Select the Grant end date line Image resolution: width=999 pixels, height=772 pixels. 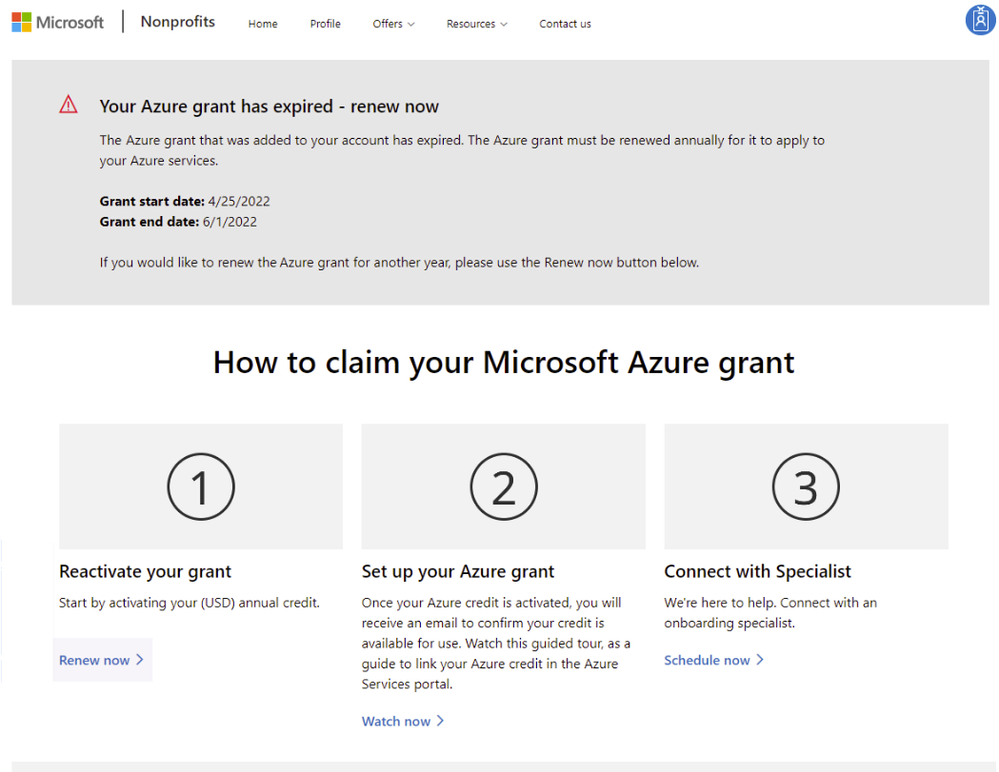178,222
